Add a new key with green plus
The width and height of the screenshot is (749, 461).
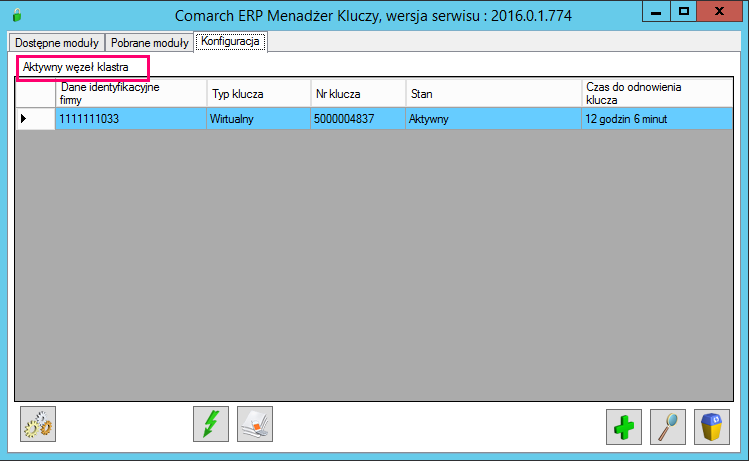click(x=624, y=427)
